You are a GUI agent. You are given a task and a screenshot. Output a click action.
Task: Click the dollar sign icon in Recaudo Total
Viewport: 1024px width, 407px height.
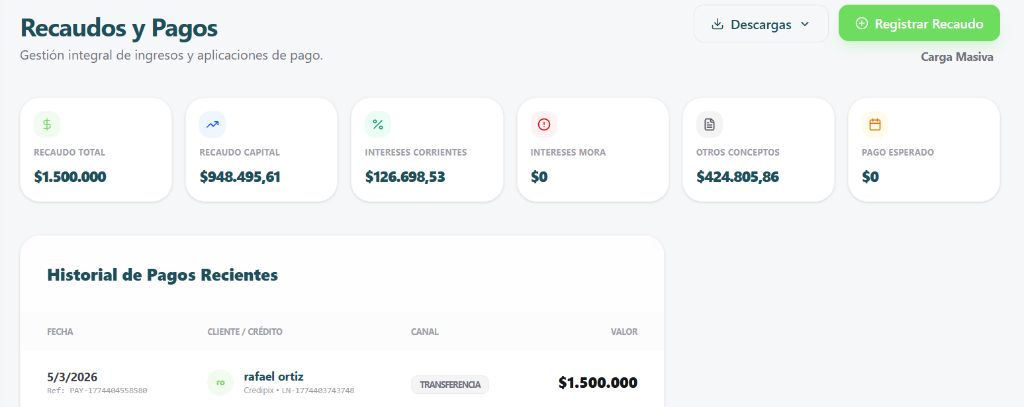pos(46,124)
